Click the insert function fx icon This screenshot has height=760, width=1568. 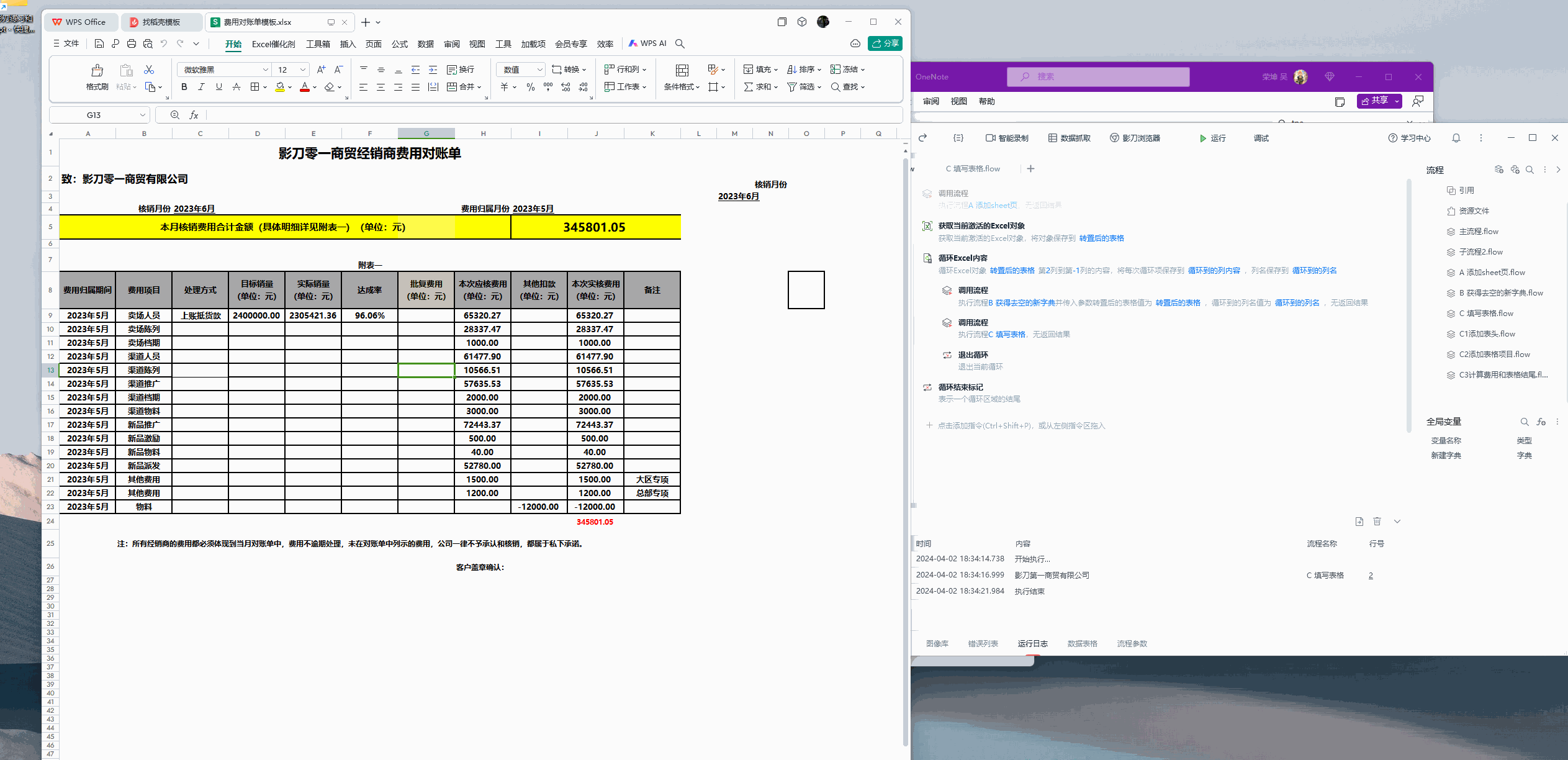click(x=194, y=115)
